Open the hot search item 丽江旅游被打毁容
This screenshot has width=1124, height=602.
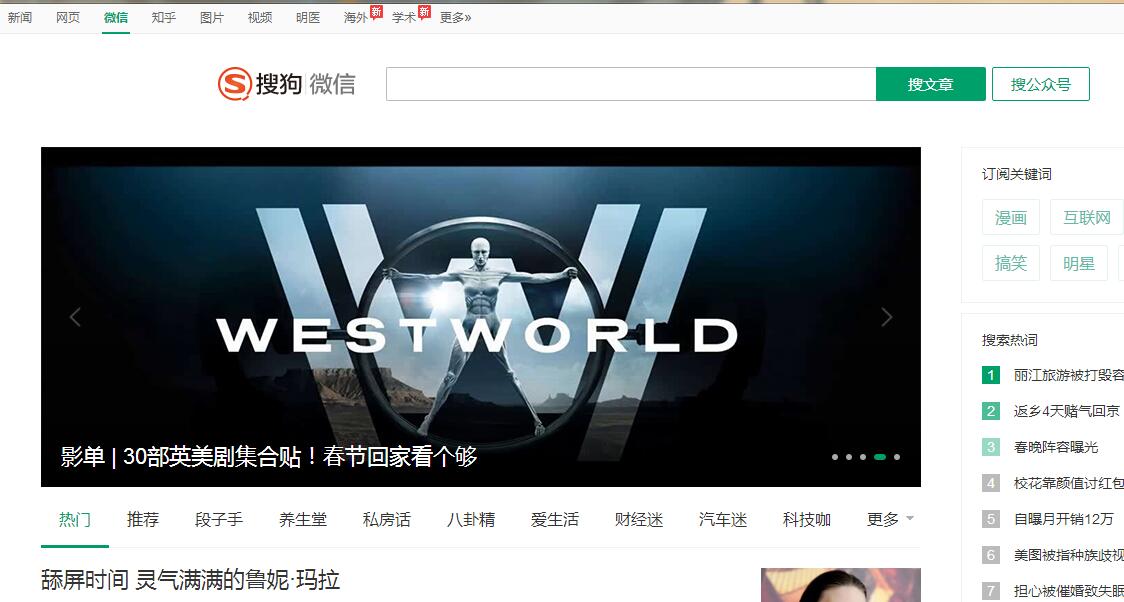point(1063,375)
